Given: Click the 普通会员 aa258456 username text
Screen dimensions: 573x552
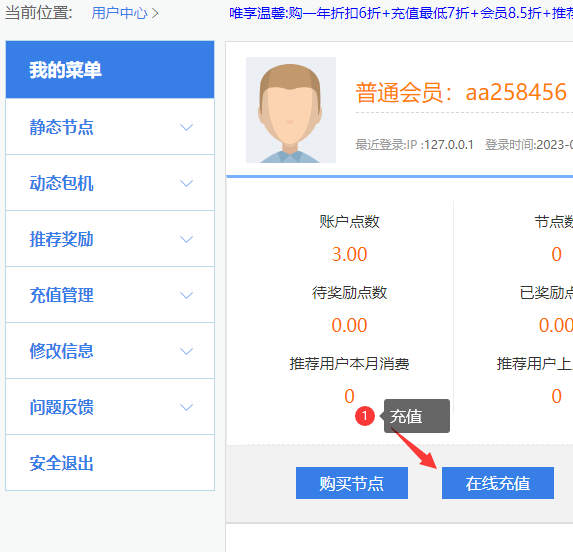Looking at the screenshot, I should point(461,92).
